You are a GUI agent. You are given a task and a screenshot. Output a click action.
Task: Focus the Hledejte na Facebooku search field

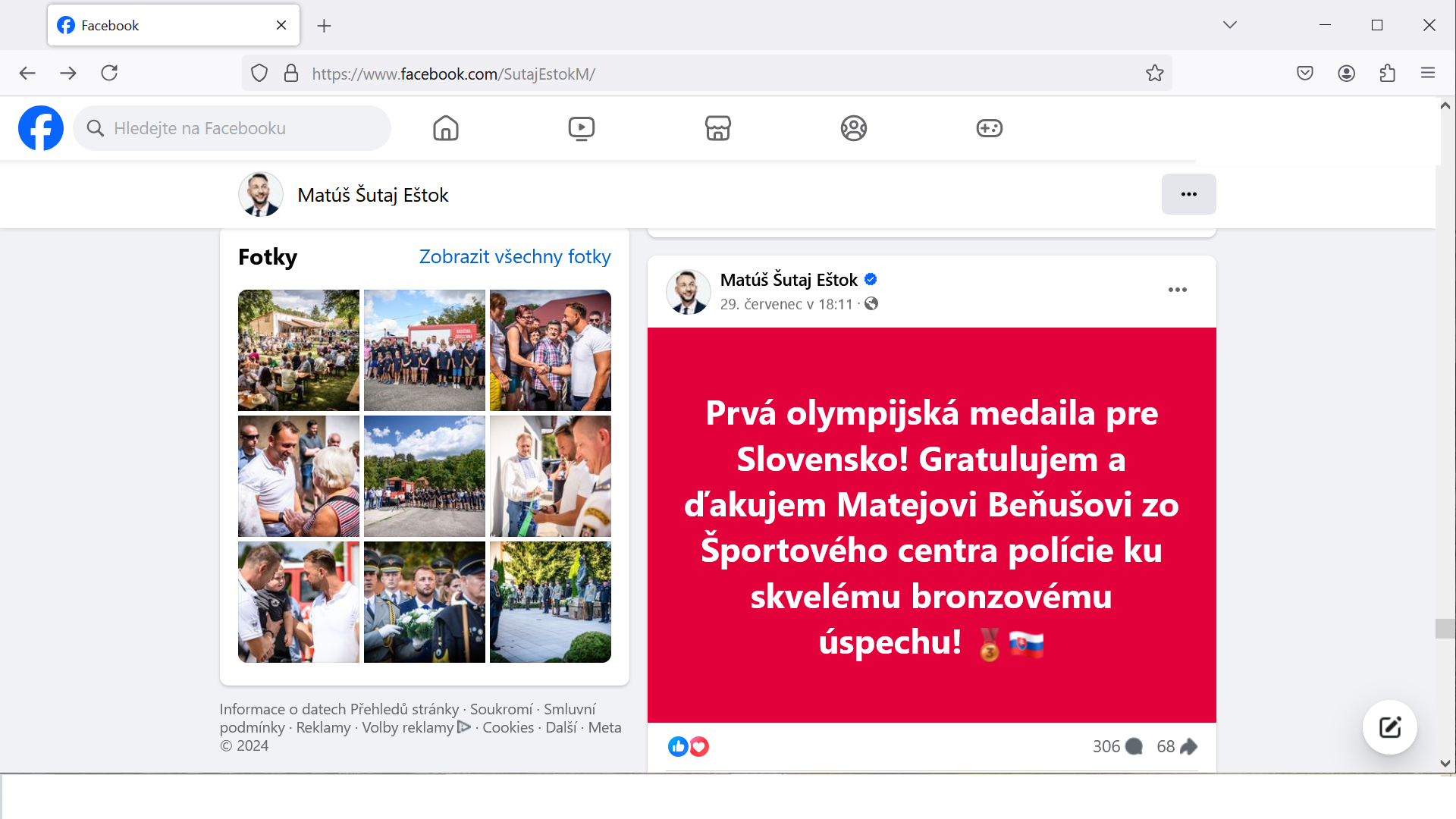click(x=232, y=128)
